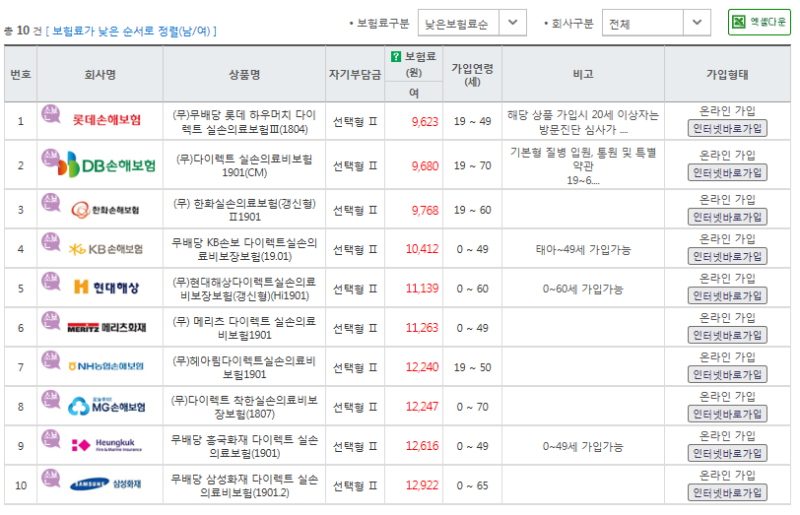Viewport: 800px width, 515px height.
Task: Click the 회사명 column header
Action: tap(100, 75)
